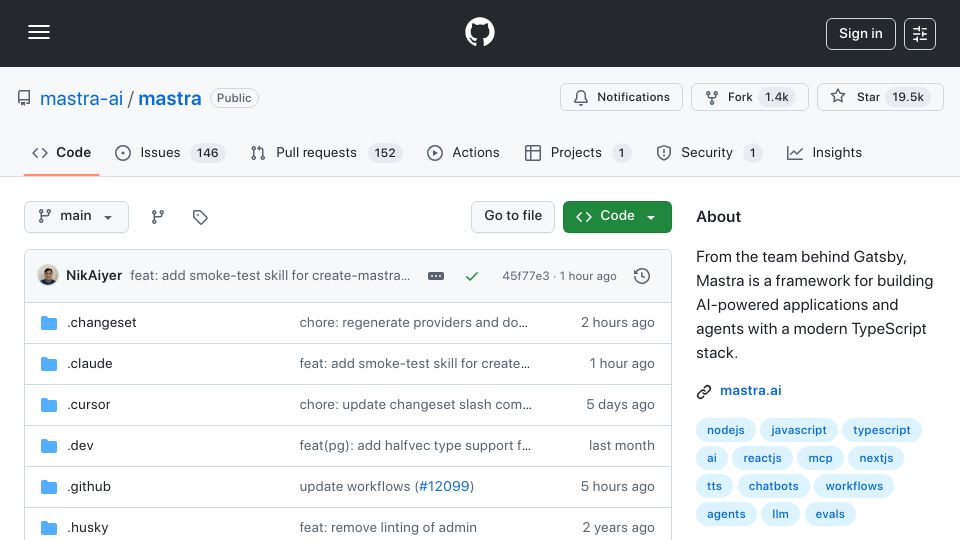Open pull request #12099 link

click(444, 487)
